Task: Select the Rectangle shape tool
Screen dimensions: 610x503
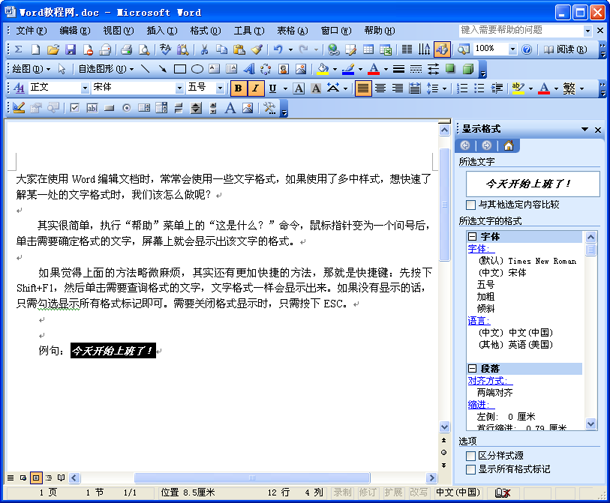Action: coord(180,69)
